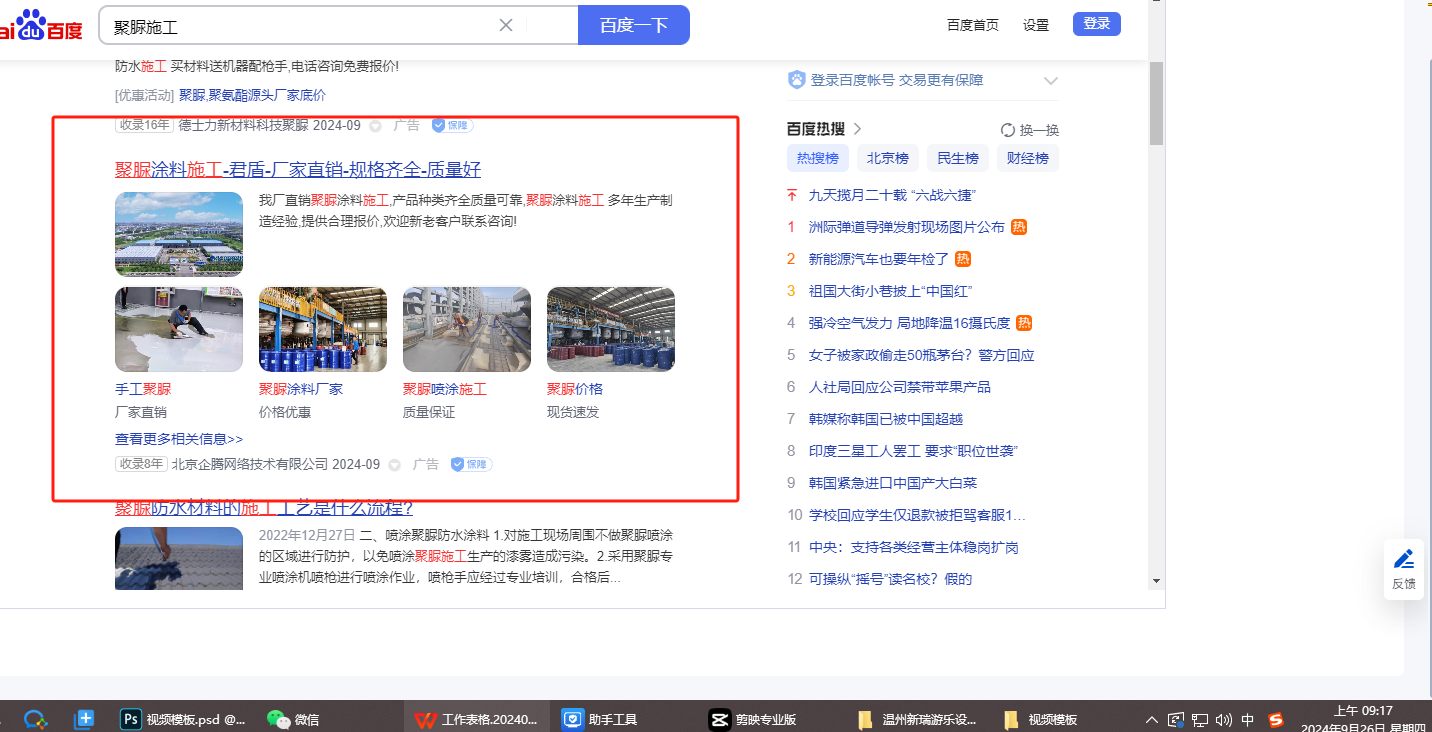Open hot search 韩国紧急进口中国产大白菜
The image size is (1432, 732).
pos(893,483)
